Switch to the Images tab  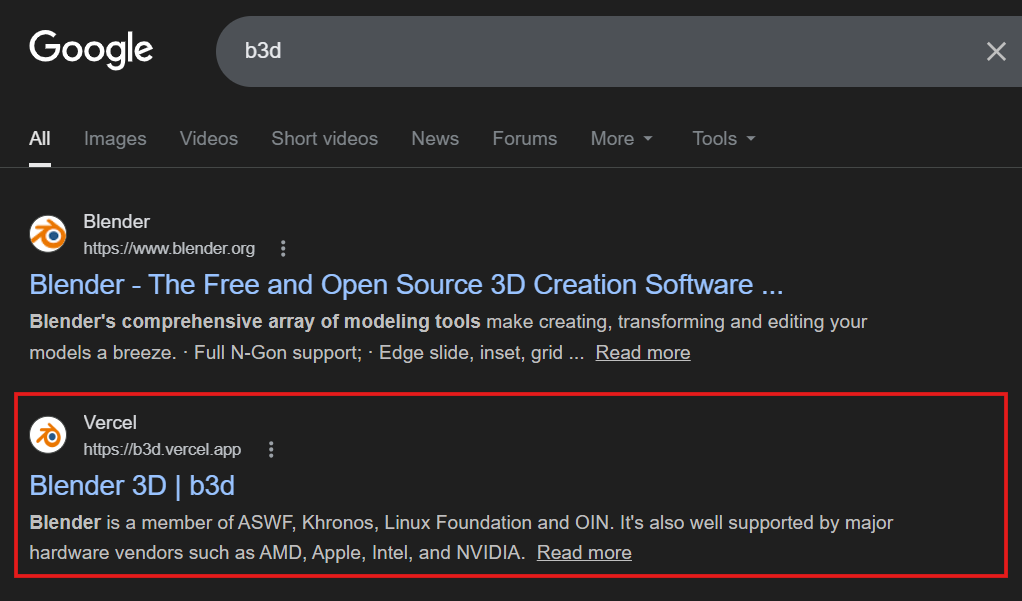click(x=115, y=139)
